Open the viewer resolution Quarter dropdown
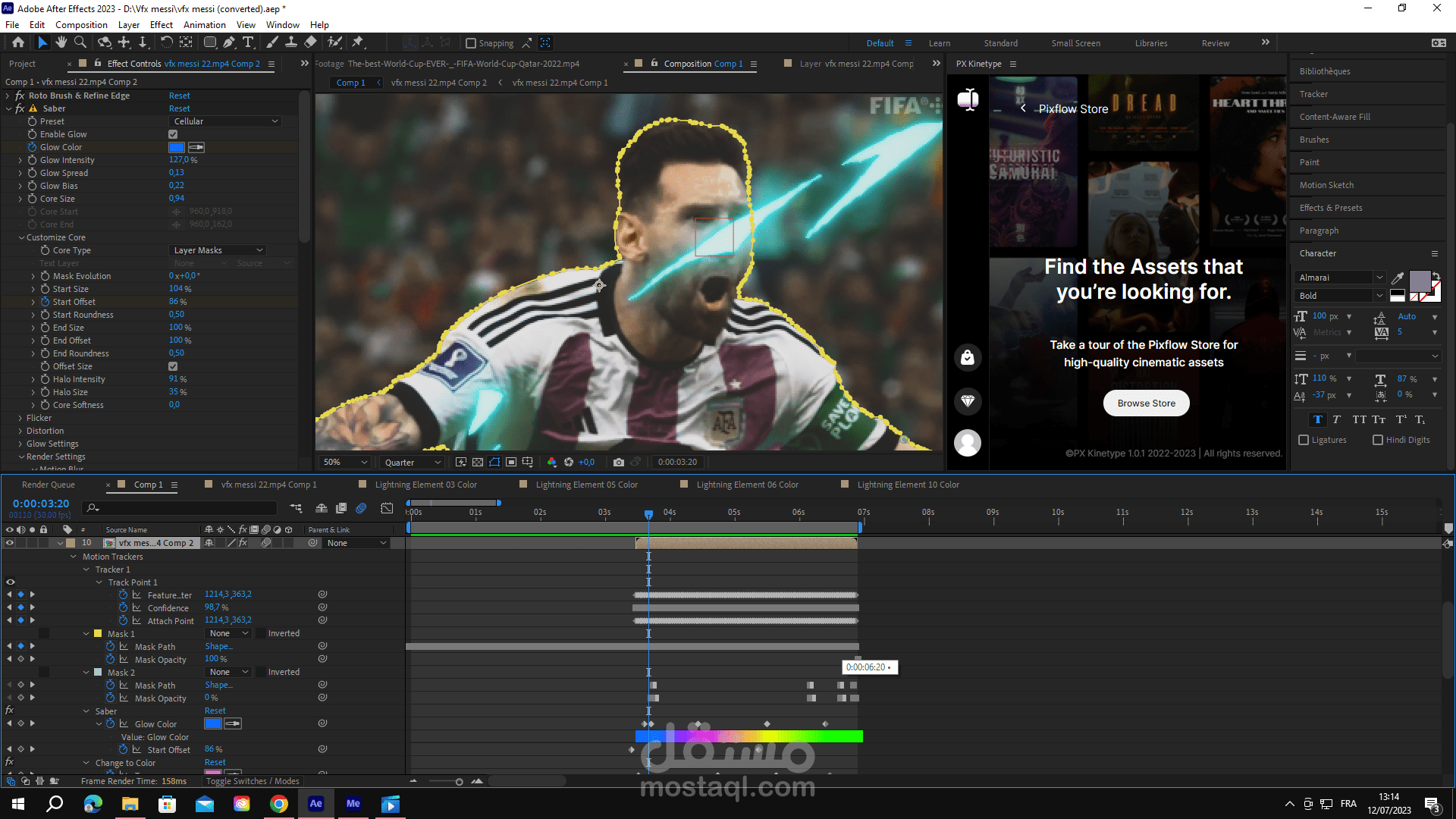Screen dimensions: 1456x819 pos(412,462)
